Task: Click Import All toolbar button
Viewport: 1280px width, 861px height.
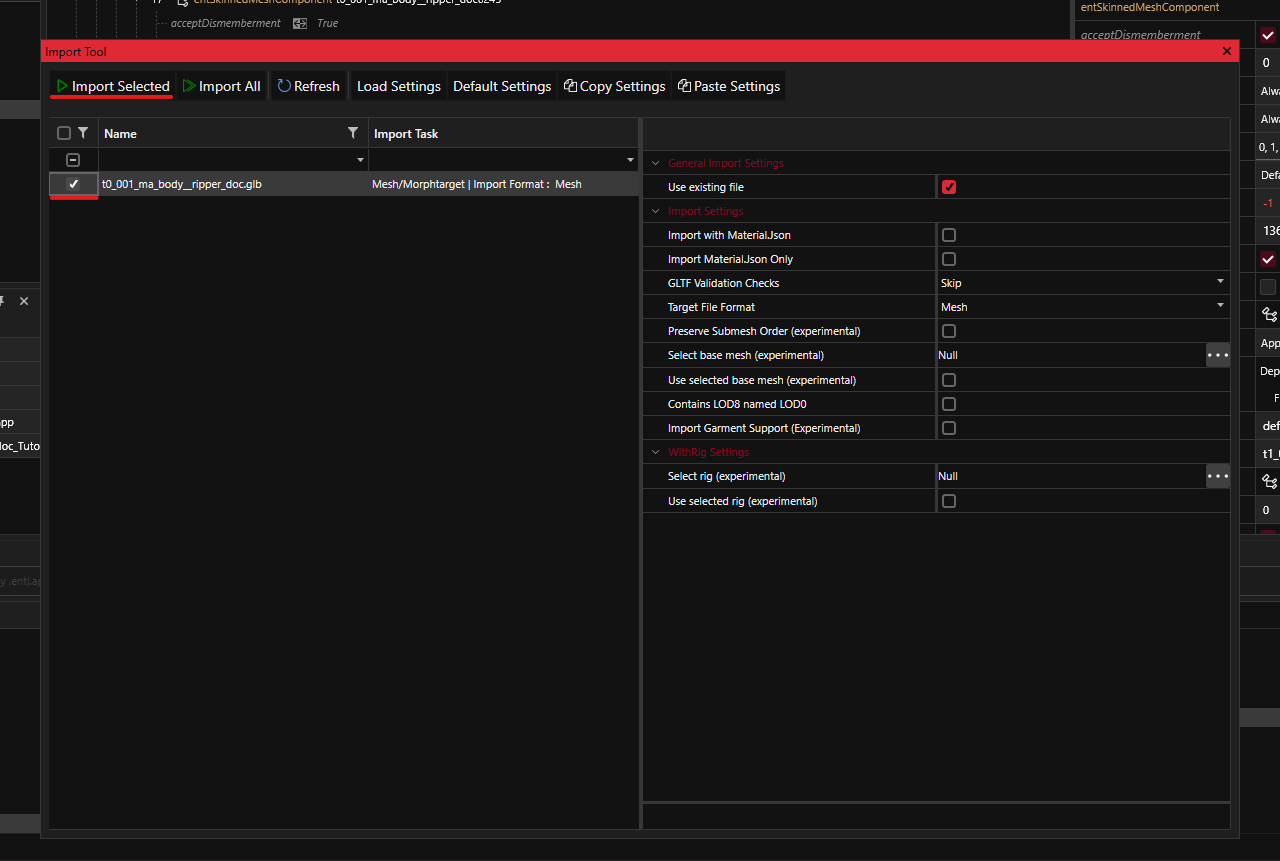Action: pyautogui.click(x=221, y=86)
